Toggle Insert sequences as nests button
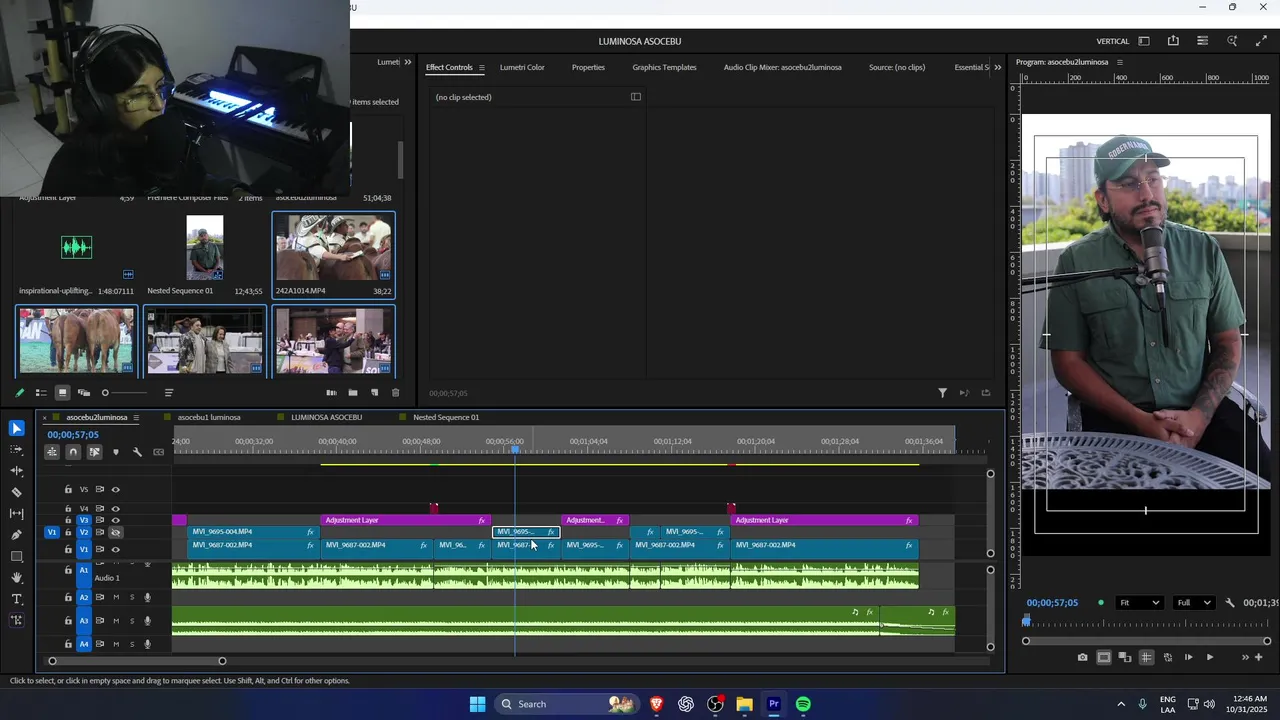Viewport: 1280px width, 720px height. 52,452
